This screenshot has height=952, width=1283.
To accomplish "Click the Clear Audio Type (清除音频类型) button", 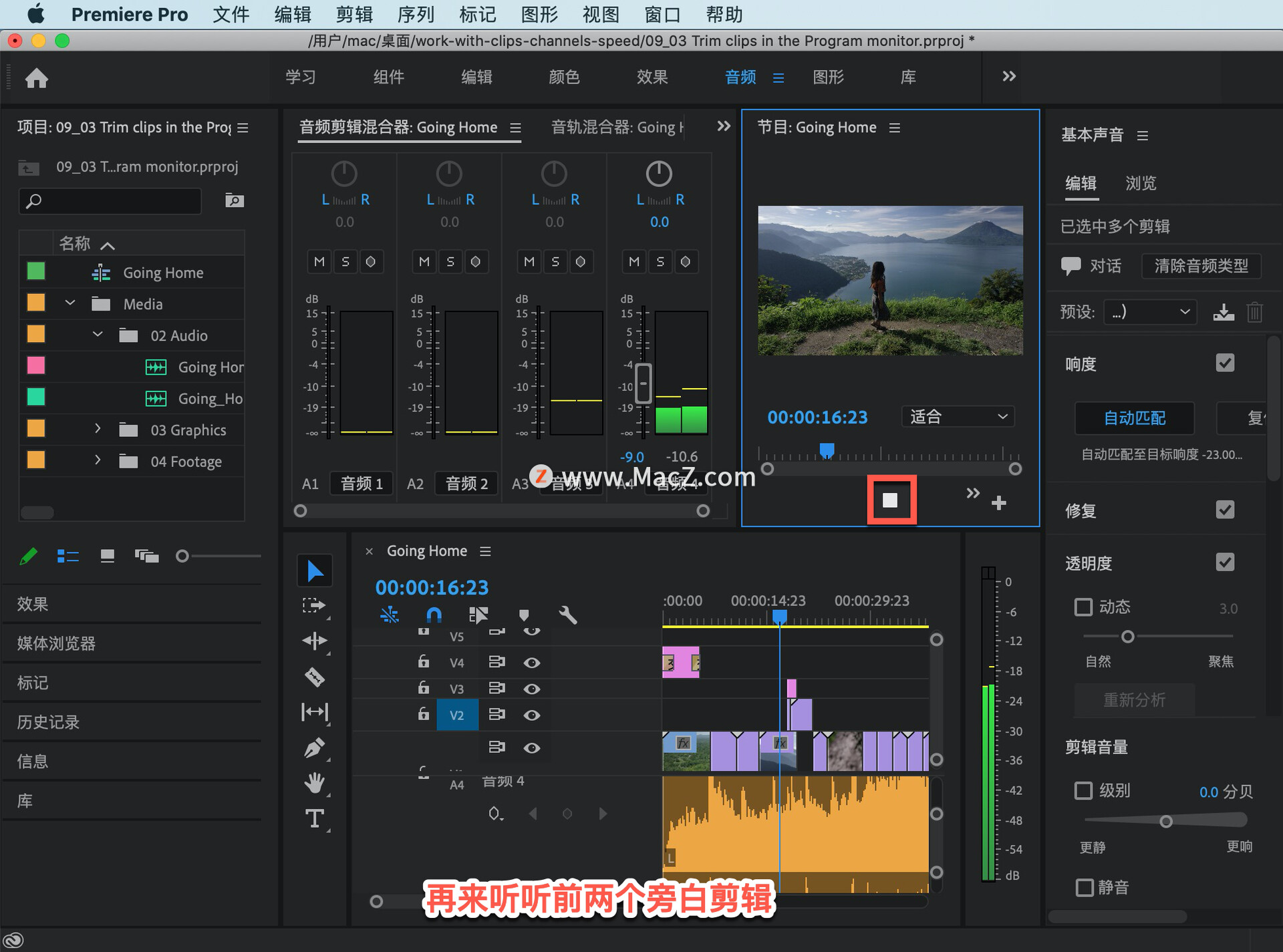I will [1200, 266].
